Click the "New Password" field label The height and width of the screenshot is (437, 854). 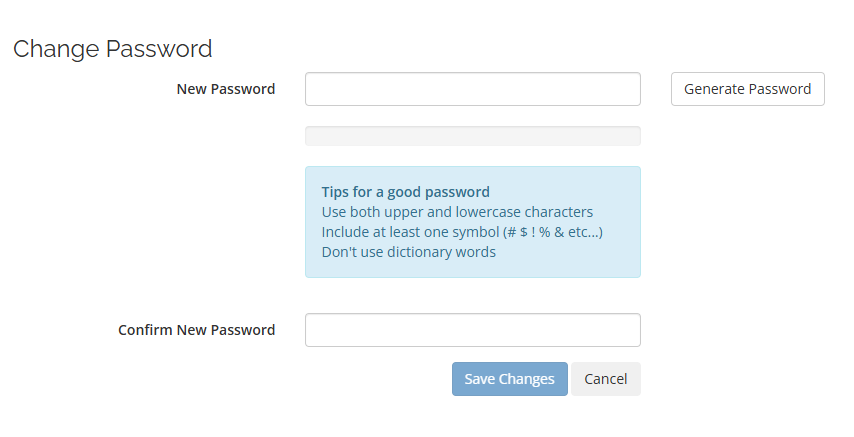(x=225, y=89)
